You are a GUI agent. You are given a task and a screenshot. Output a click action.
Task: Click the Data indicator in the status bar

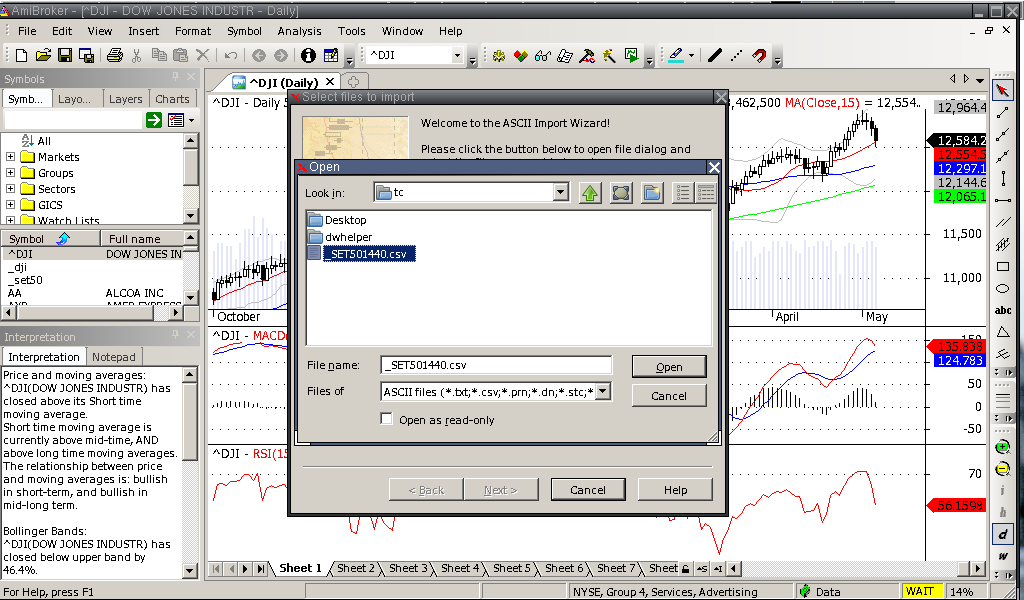[x=820, y=592]
